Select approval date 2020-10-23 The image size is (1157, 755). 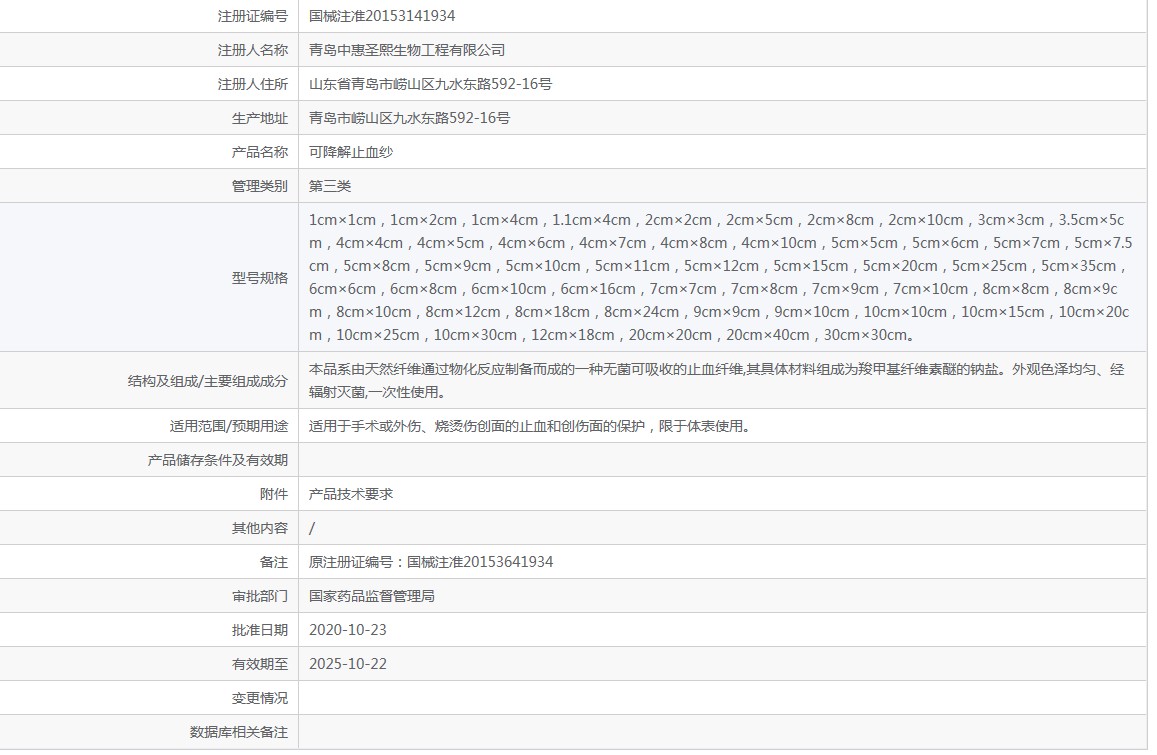[348, 630]
